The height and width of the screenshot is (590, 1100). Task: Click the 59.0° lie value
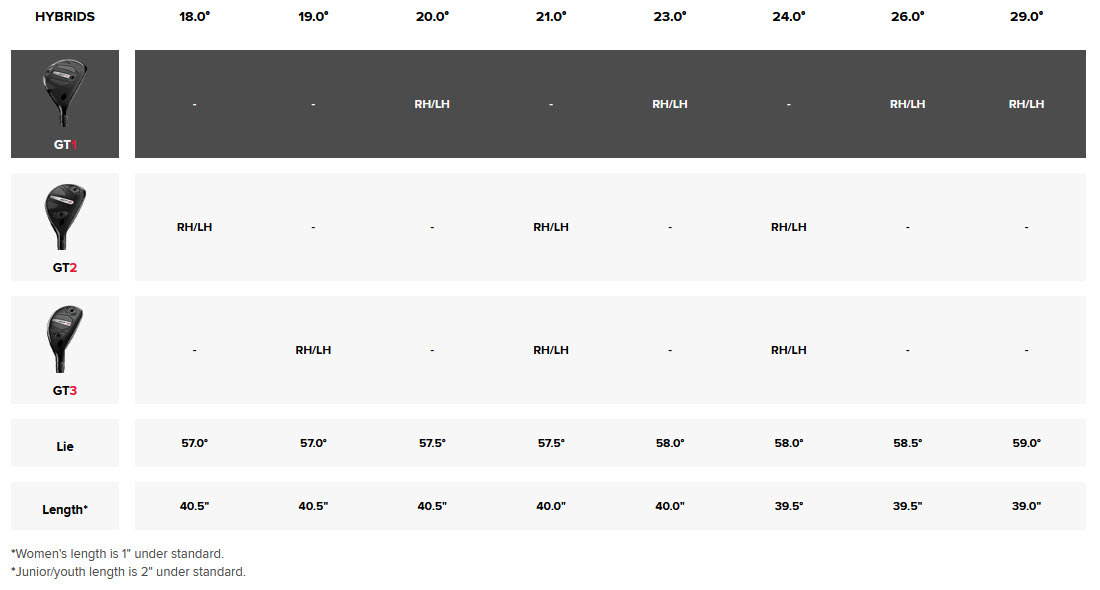1026,443
